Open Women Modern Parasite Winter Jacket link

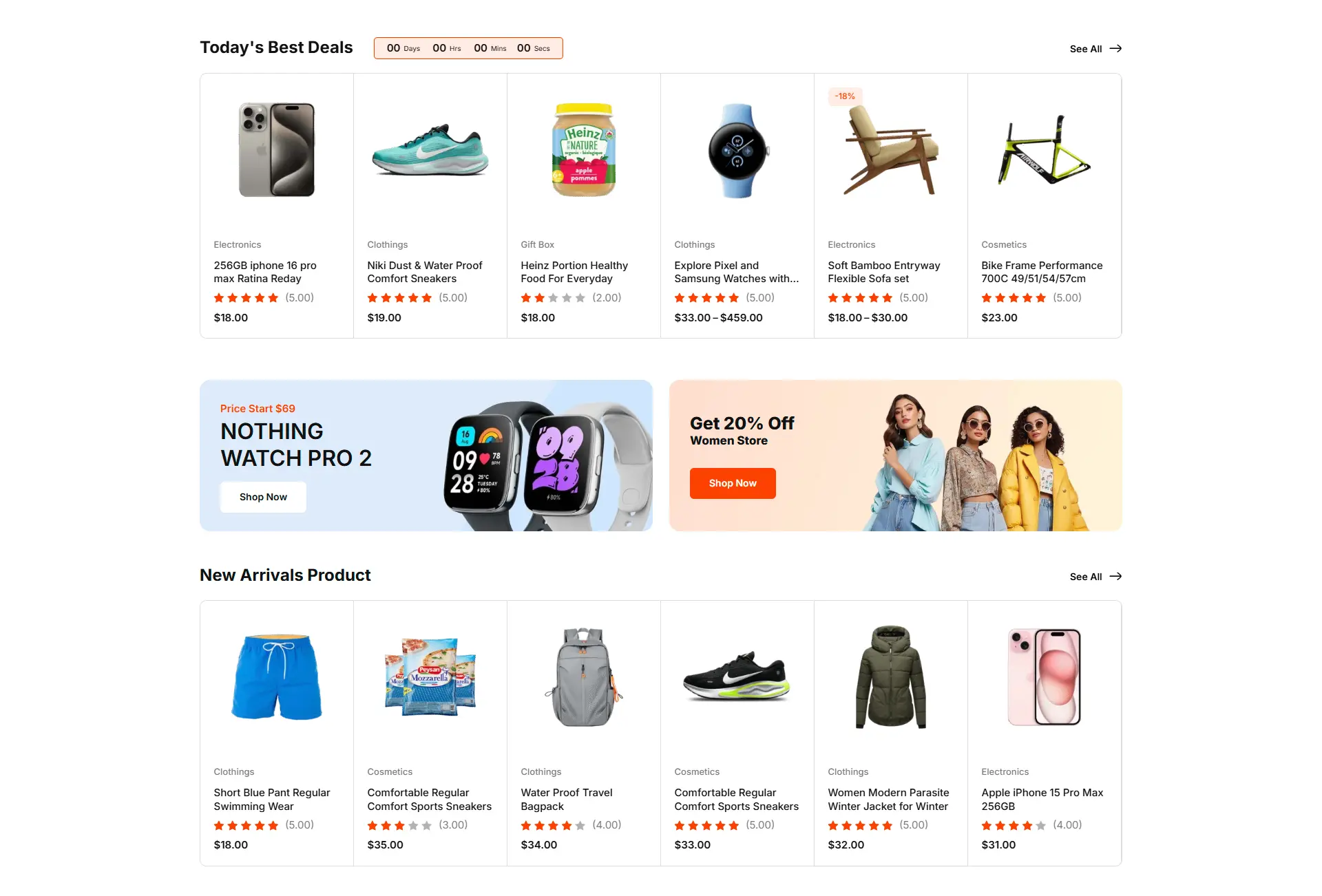click(x=888, y=800)
